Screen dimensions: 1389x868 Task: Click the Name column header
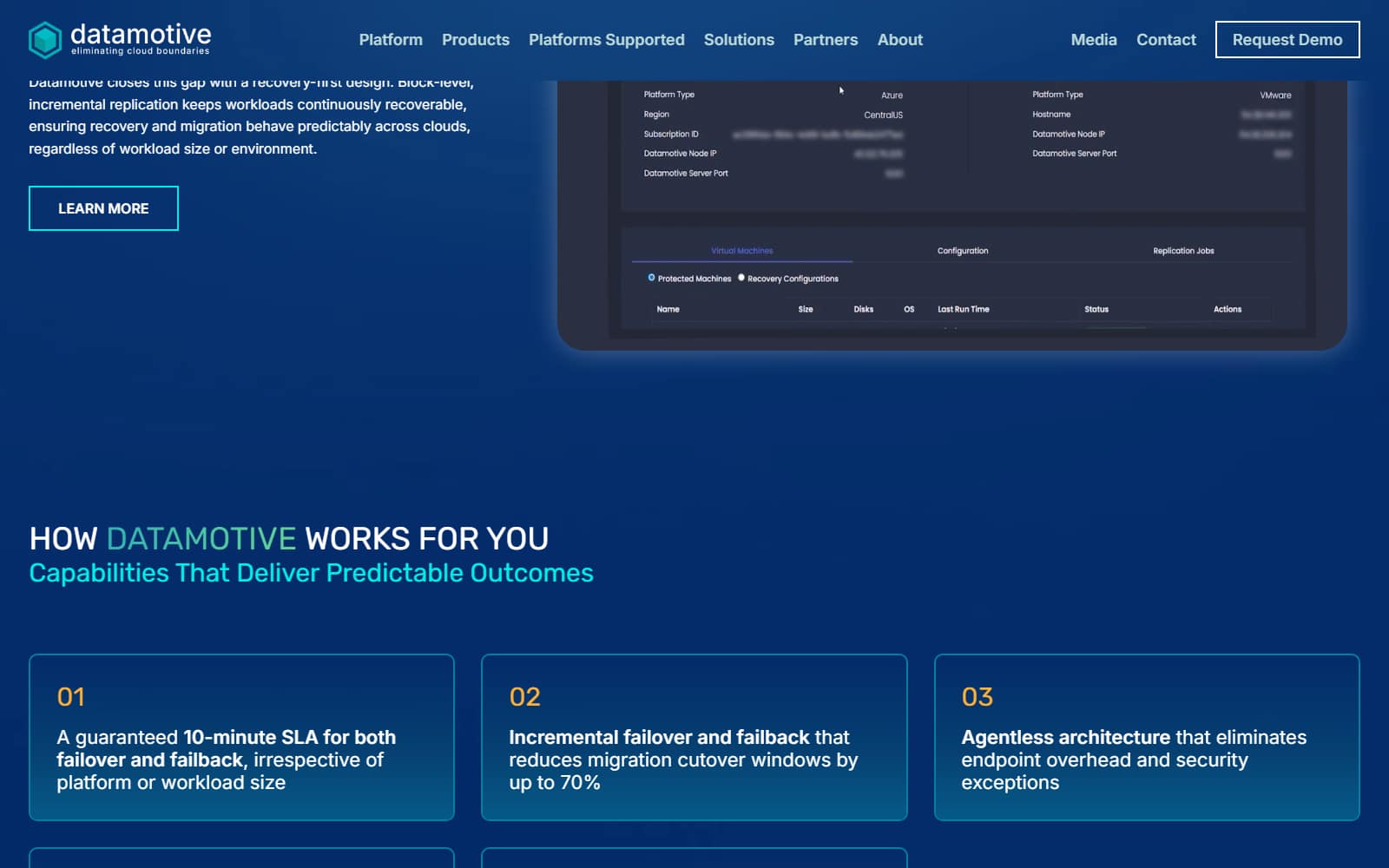668,309
